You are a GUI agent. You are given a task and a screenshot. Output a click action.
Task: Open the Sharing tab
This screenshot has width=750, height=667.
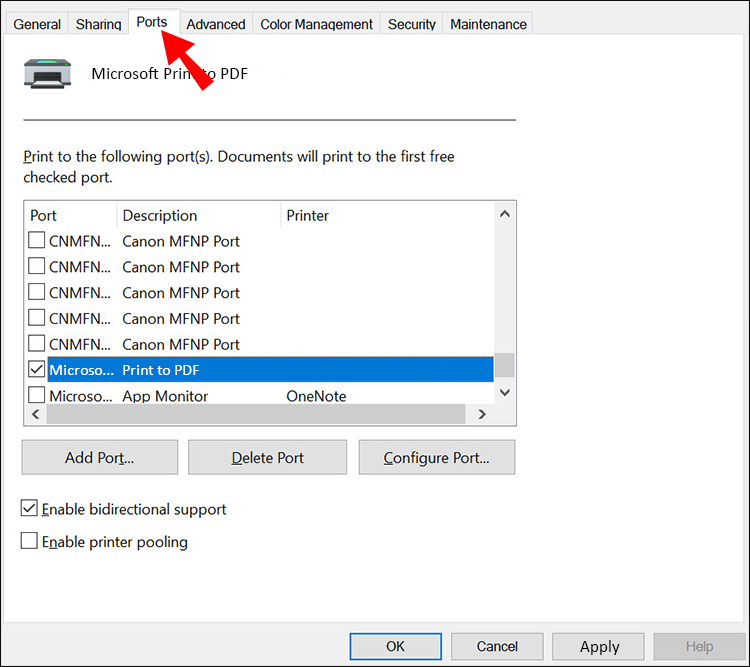coord(98,24)
